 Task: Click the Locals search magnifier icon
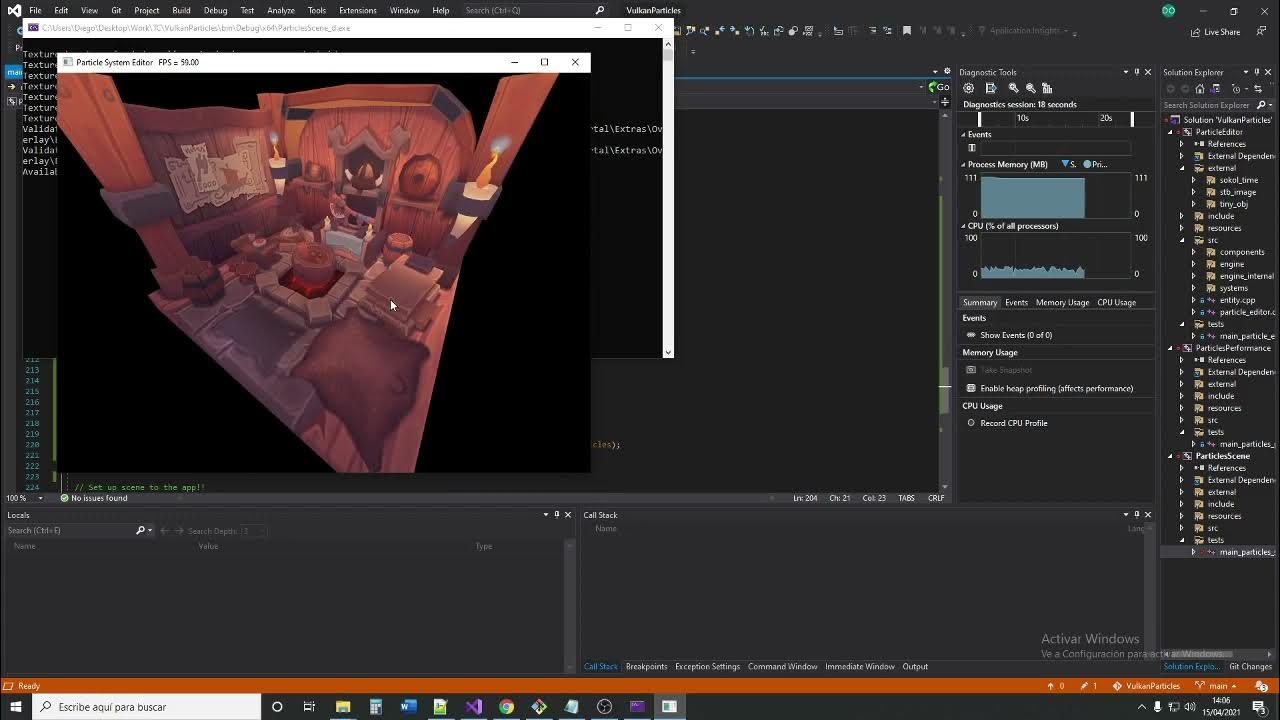[x=140, y=530]
